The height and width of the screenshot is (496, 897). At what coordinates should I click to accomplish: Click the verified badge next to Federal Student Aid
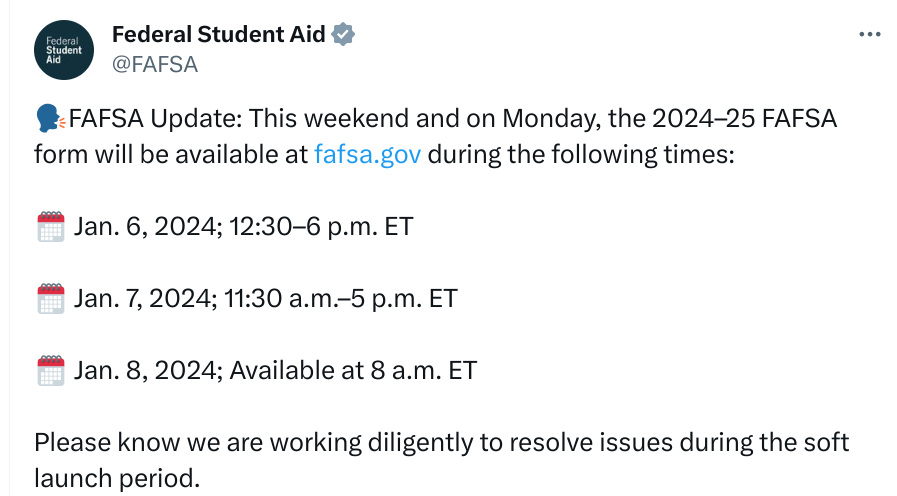[343, 34]
